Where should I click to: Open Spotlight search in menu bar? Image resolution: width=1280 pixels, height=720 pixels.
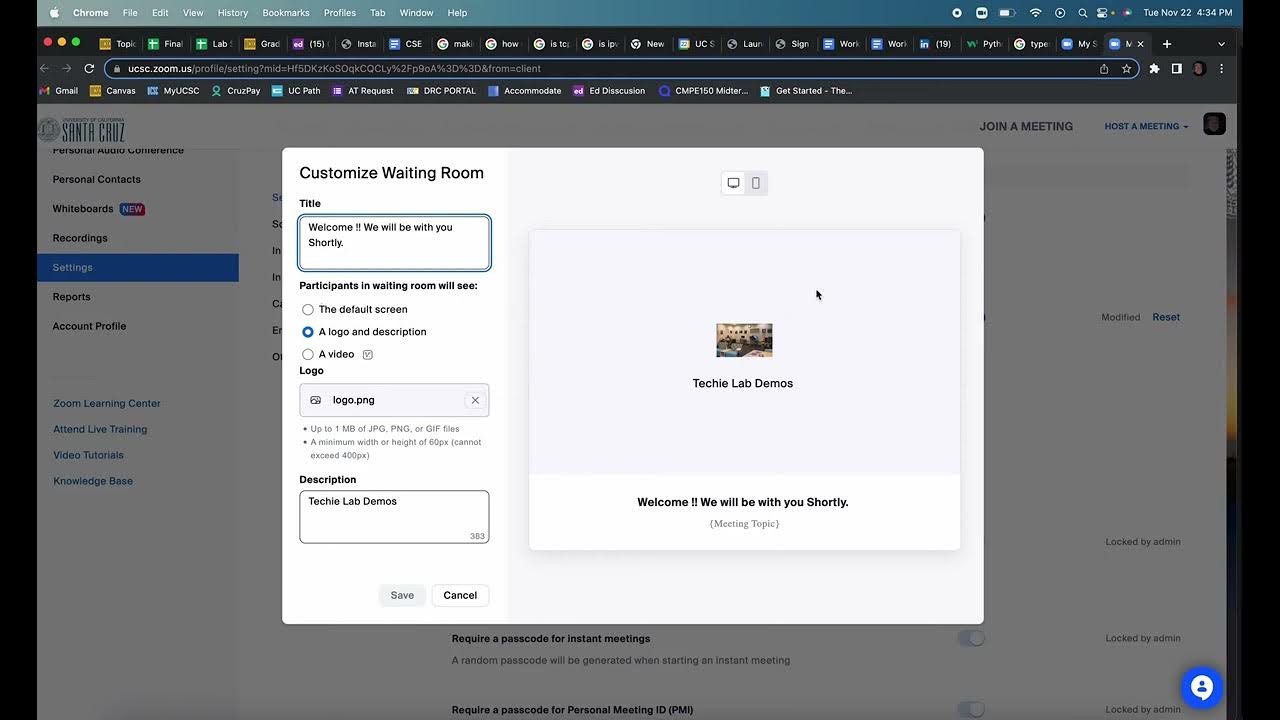1082,13
